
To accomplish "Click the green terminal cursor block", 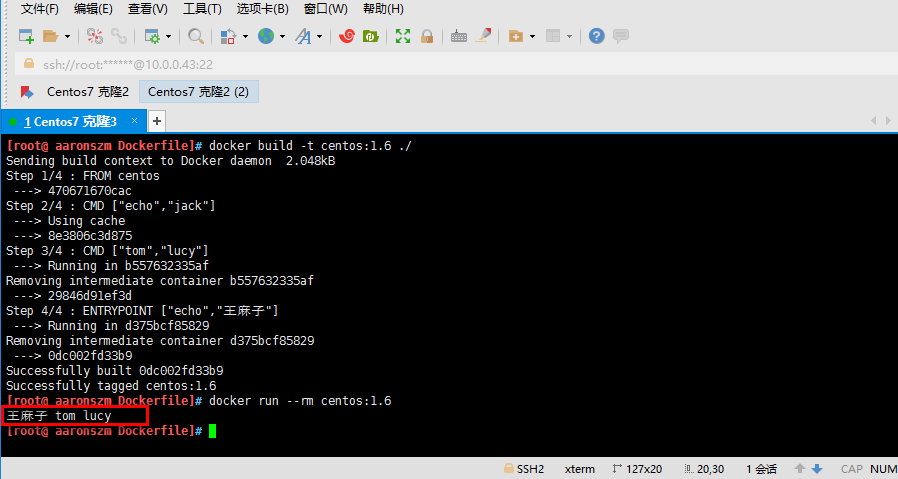I will (212, 431).
